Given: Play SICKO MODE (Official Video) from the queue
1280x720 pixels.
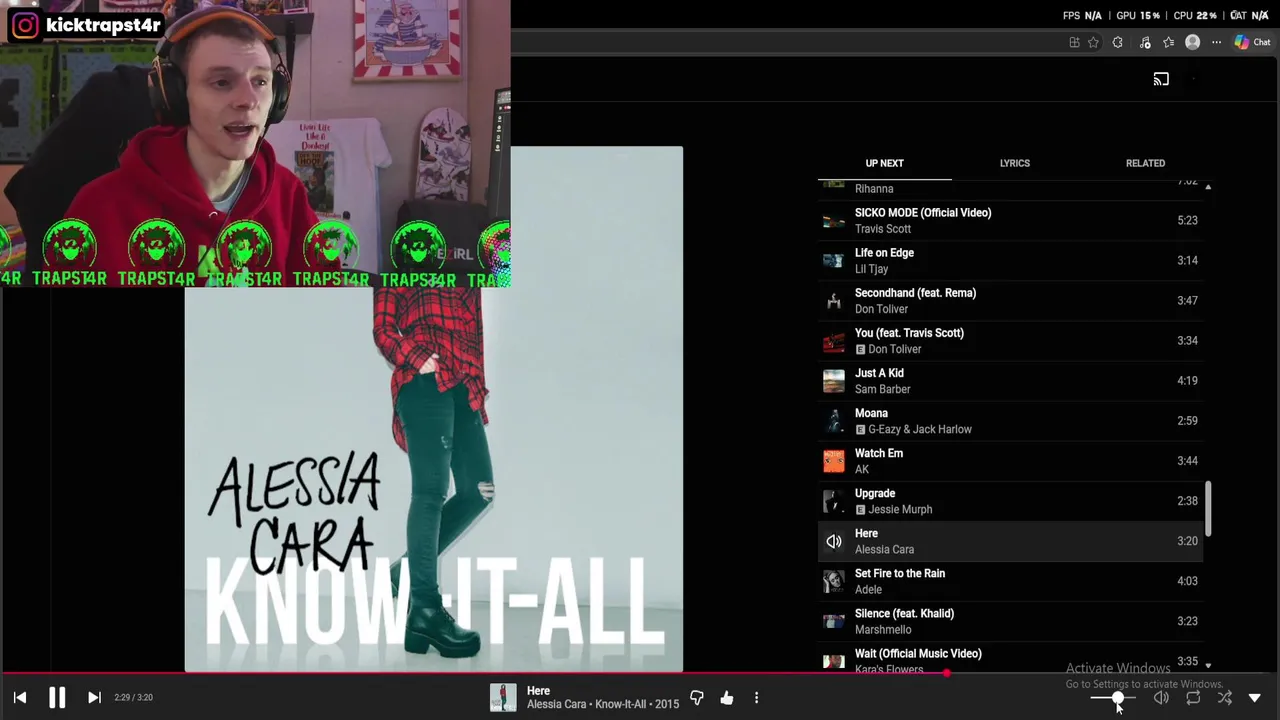Looking at the screenshot, I should [x=1010, y=220].
